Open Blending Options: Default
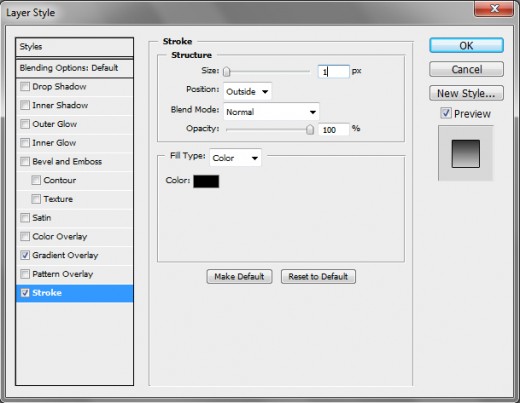520x403 pixels. [74, 68]
